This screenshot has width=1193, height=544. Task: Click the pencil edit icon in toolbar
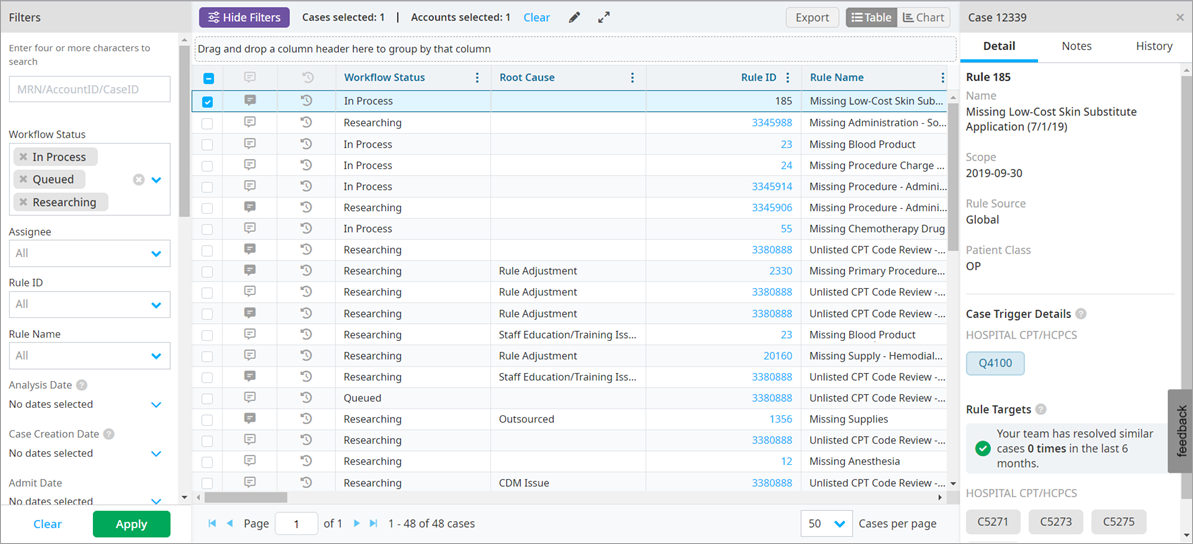click(574, 17)
